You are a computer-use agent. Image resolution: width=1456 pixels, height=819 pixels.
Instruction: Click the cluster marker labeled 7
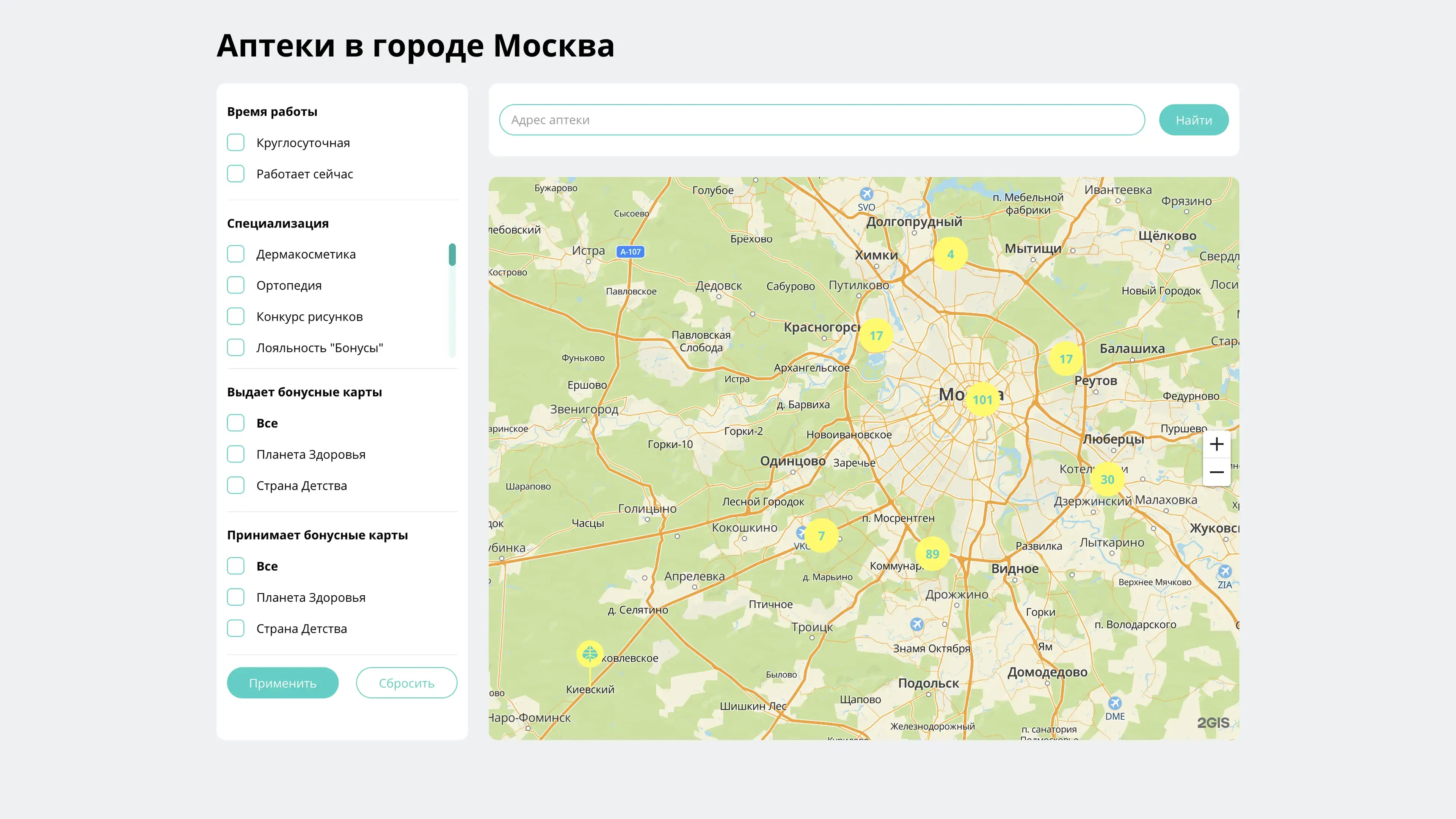click(x=821, y=535)
